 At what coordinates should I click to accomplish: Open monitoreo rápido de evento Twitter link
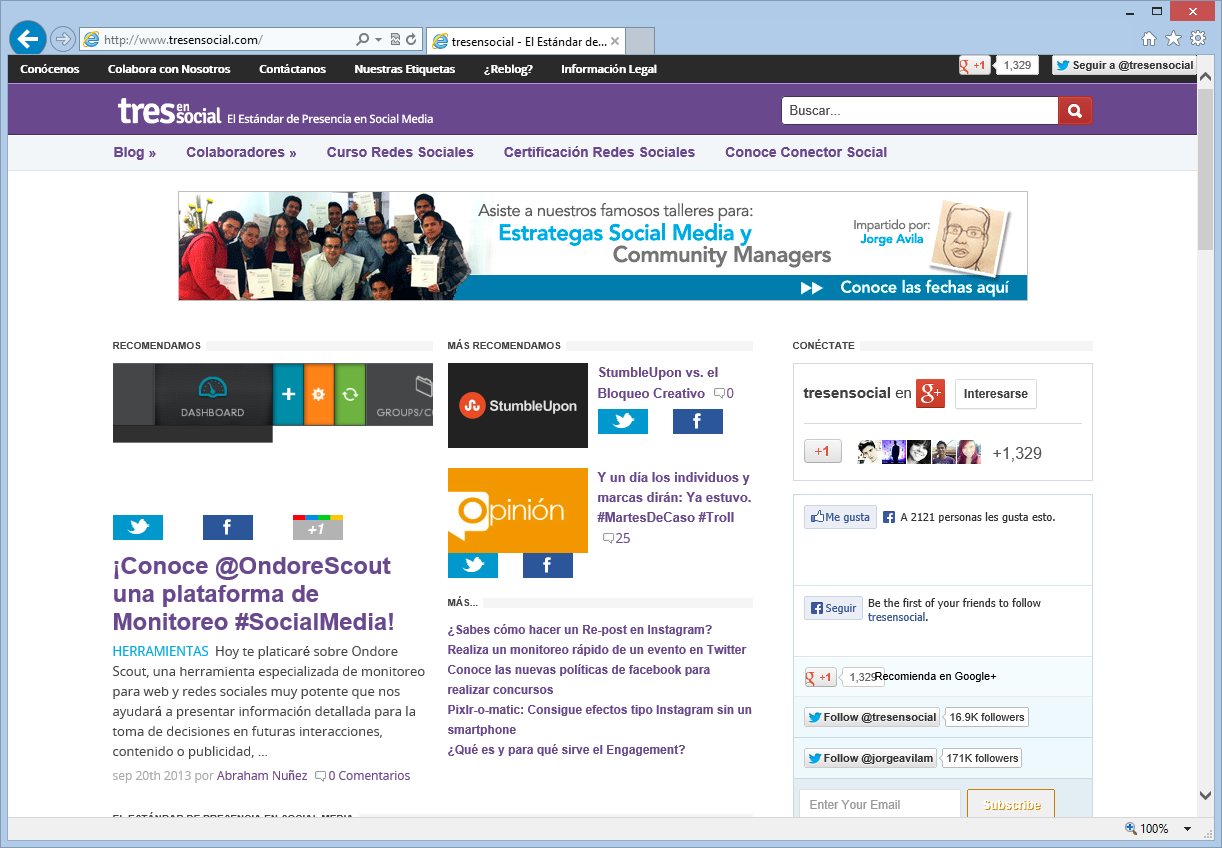click(x=597, y=649)
